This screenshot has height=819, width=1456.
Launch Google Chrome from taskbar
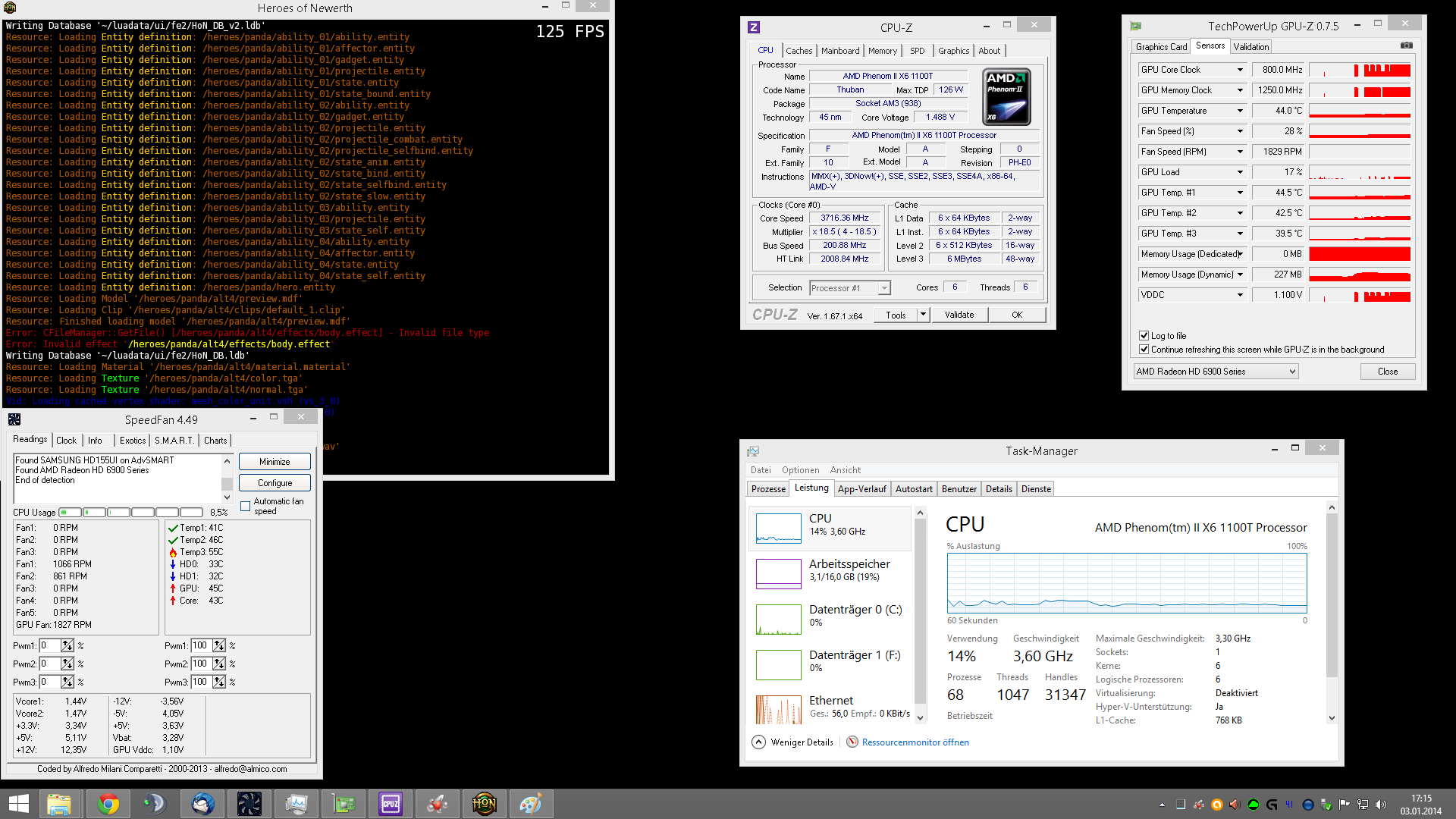pyautogui.click(x=108, y=804)
